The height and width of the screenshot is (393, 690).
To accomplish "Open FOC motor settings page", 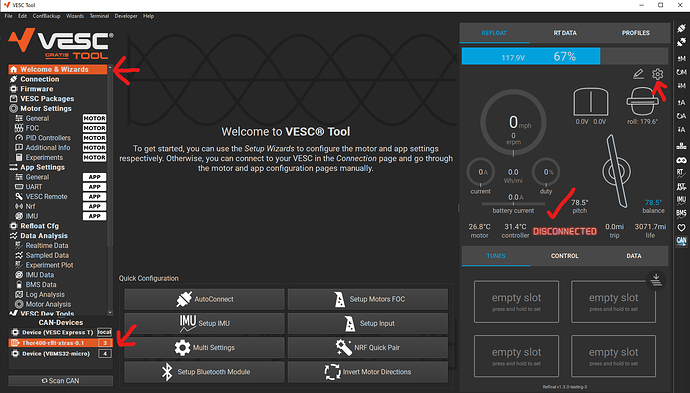I will point(58,128).
